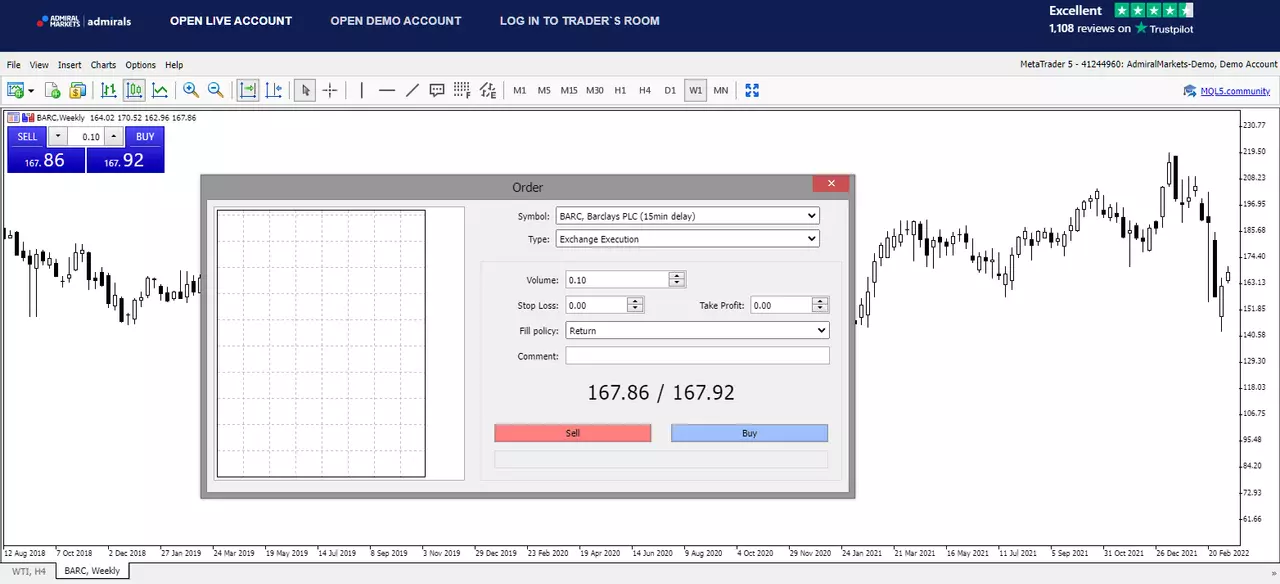Select the BARC, Weekly chart tab
1280x584 pixels.
click(92, 571)
